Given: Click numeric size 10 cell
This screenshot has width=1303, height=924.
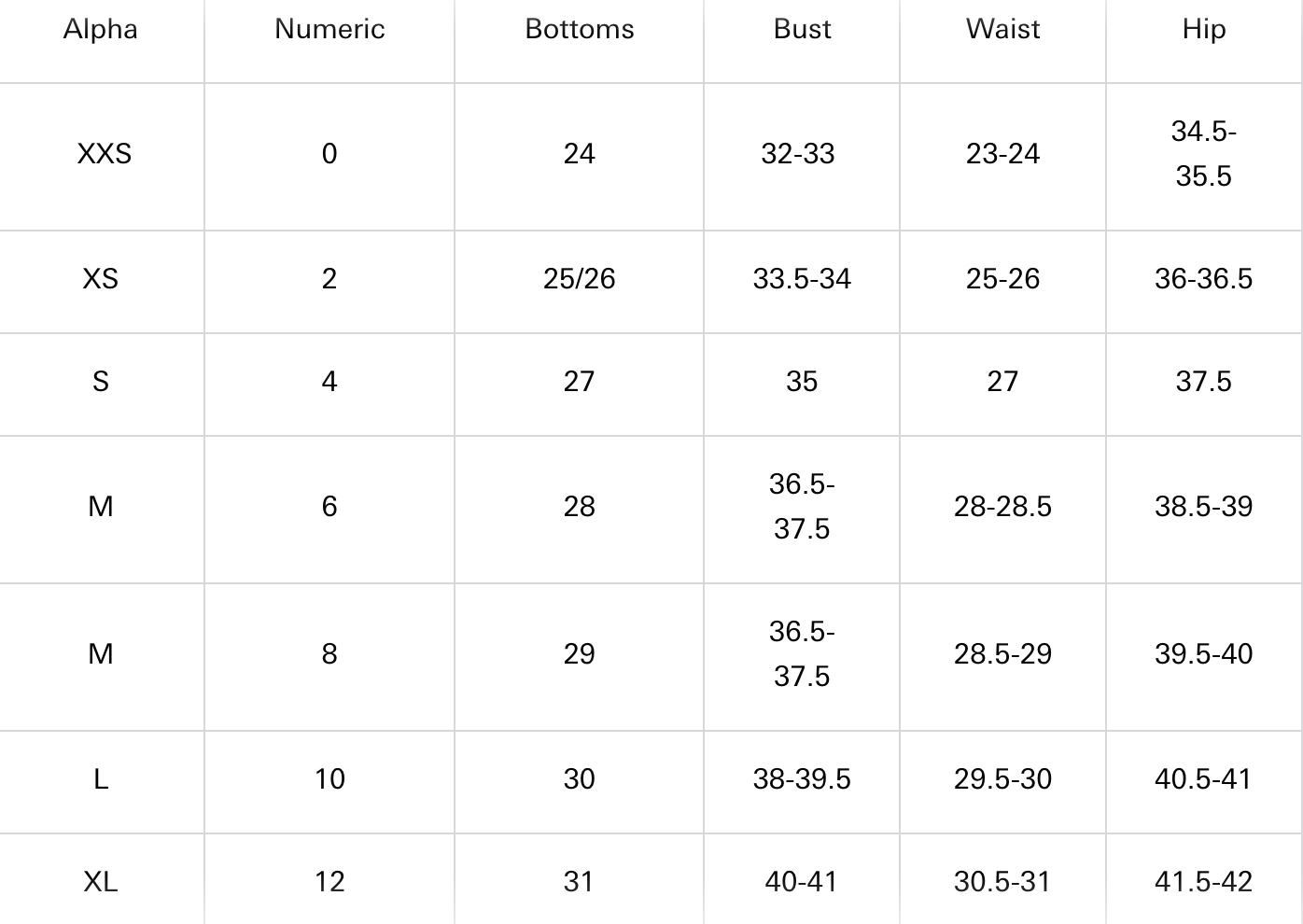Looking at the screenshot, I should [x=329, y=779].
